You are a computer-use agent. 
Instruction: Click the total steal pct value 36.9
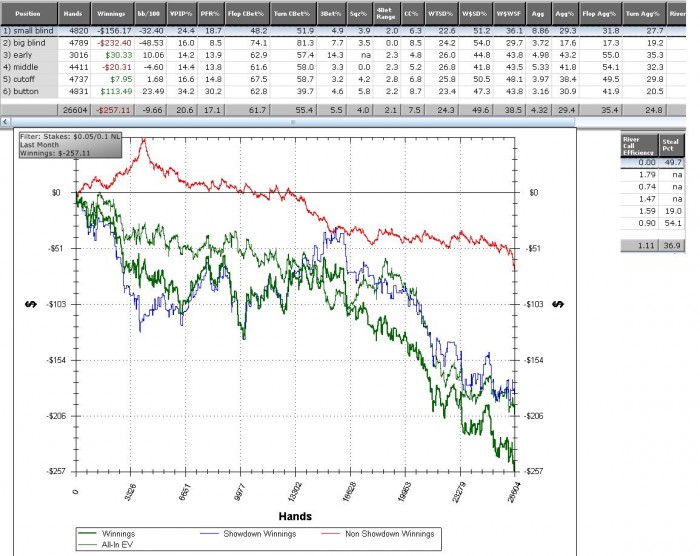pyautogui.click(x=673, y=245)
